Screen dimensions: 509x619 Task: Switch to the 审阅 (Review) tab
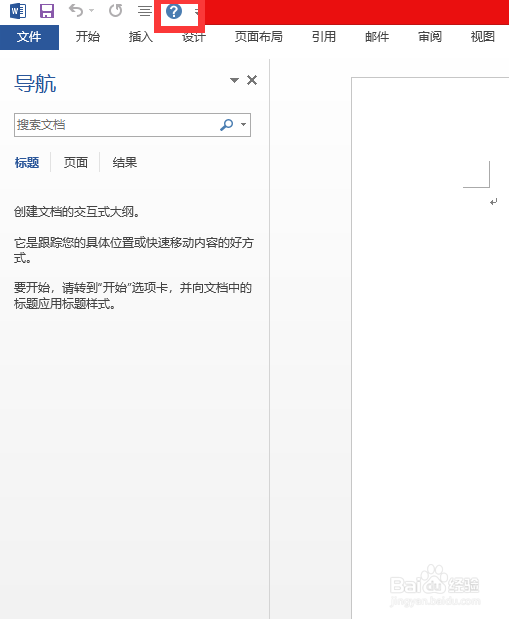tap(430, 37)
